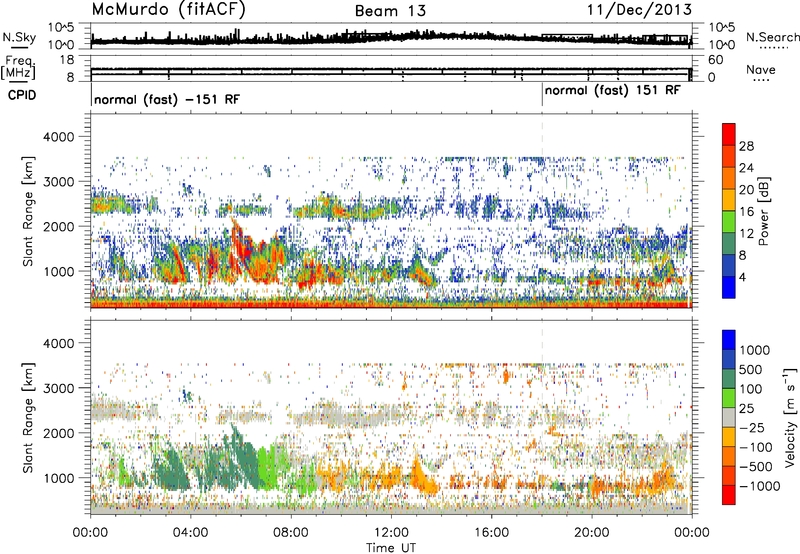This screenshot has width=800, height=554.
Task: Click the dark green velocity patch near 04:00
Action: (173, 467)
